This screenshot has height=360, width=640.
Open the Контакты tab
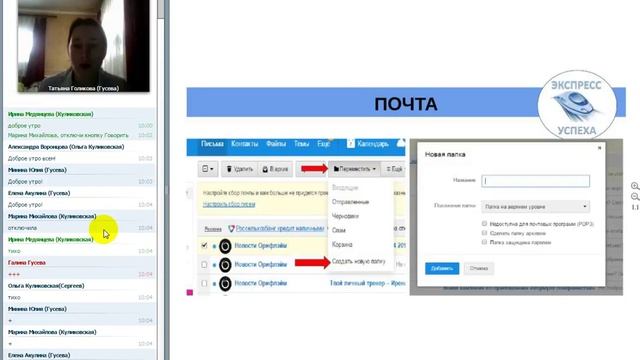(x=244, y=144)
